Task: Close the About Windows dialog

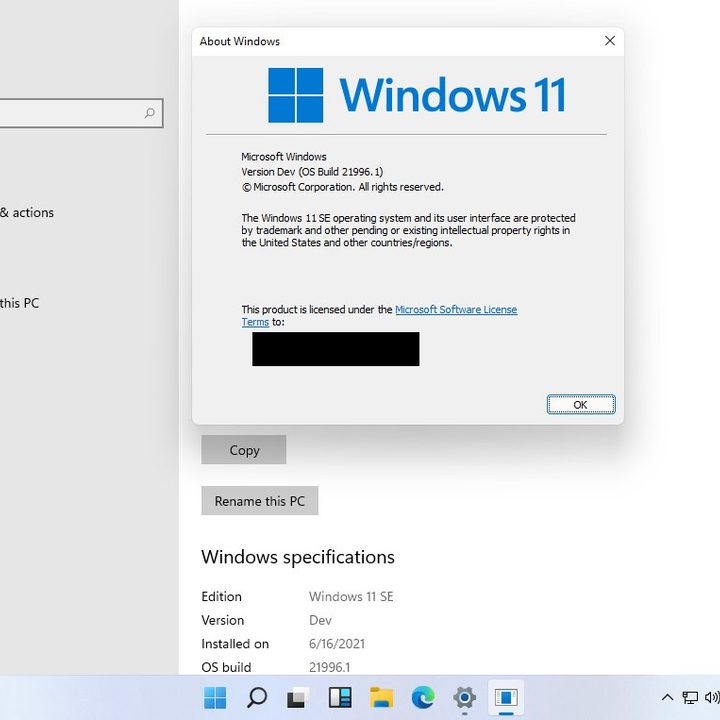Action: (610, 41)
